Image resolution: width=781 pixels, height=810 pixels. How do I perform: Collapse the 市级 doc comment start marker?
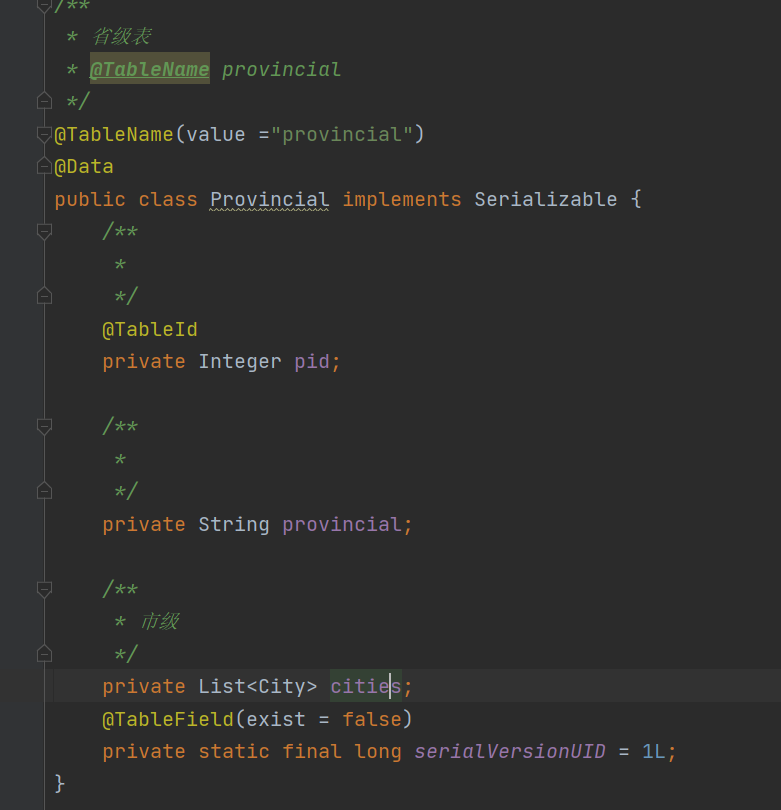(44, 590)
